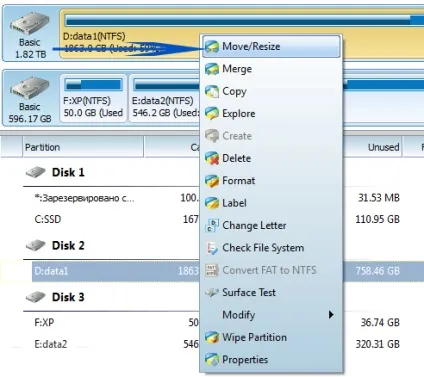Click the Disk 1 drive icon
The image size is (424, 377).
point(36,172)
